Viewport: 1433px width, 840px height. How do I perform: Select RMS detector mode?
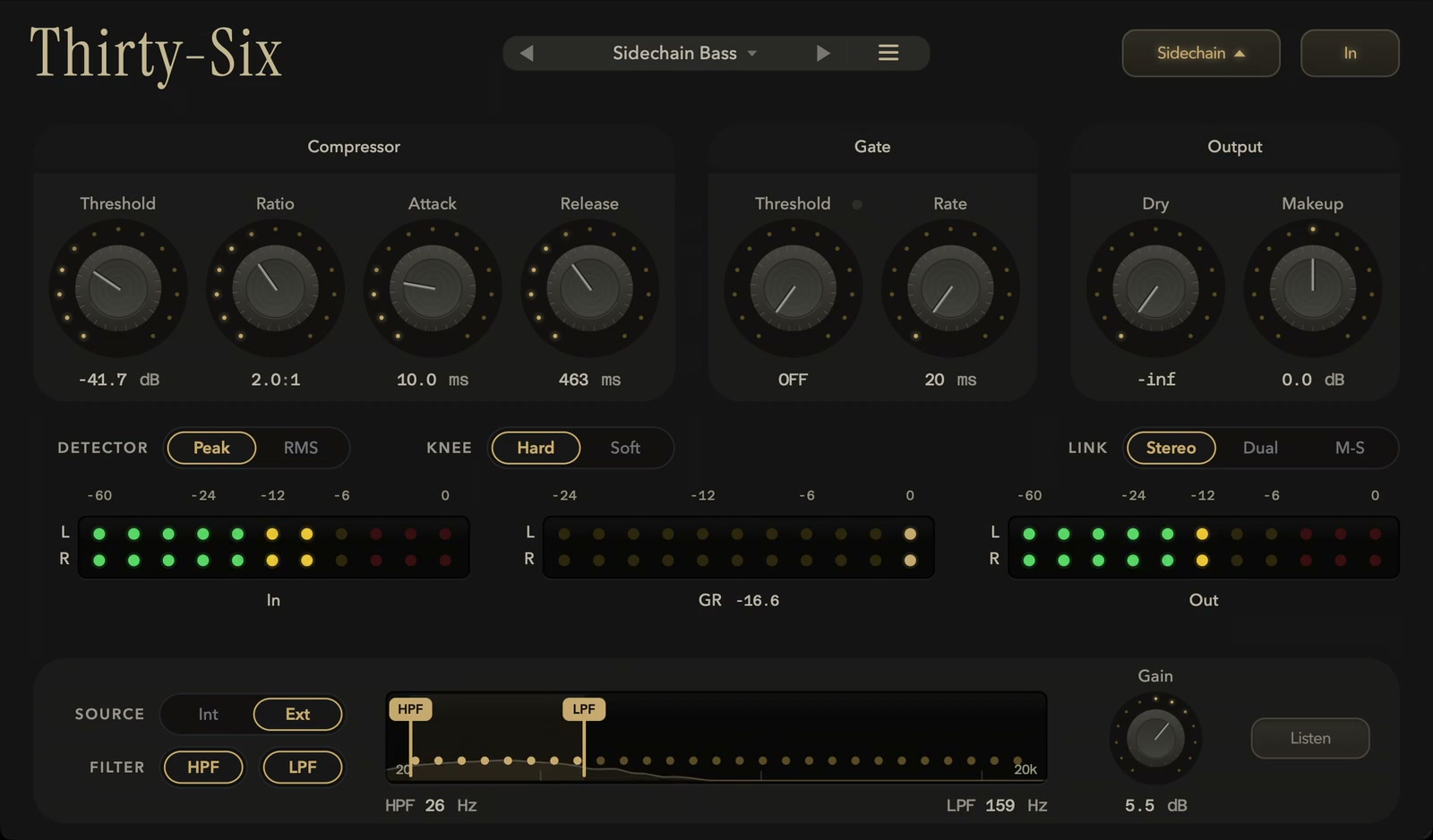301,448
